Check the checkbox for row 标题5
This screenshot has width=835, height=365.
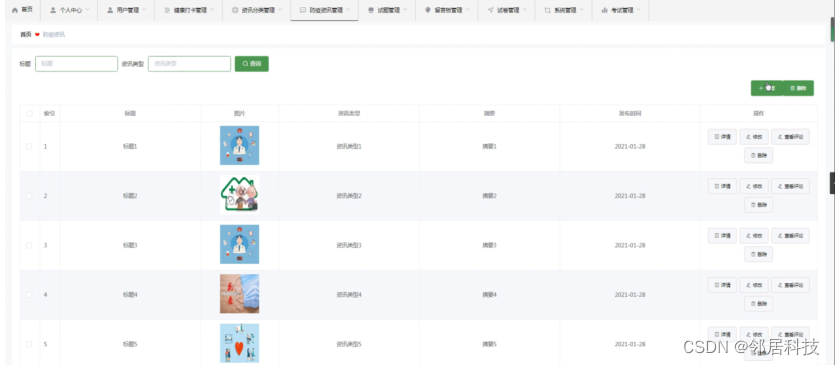point(30,344)
